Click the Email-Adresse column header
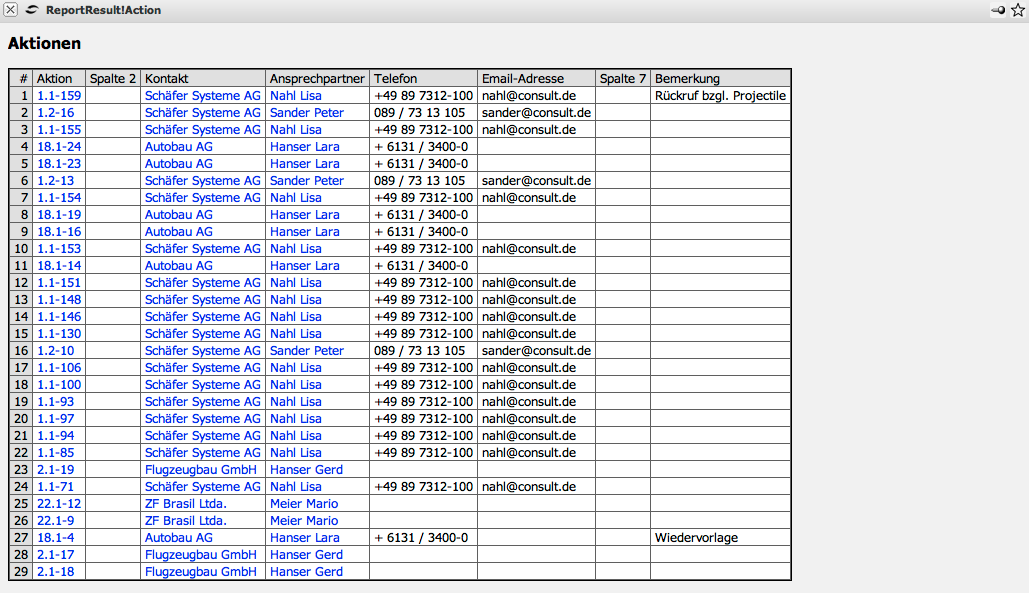 tap(523, 79)
